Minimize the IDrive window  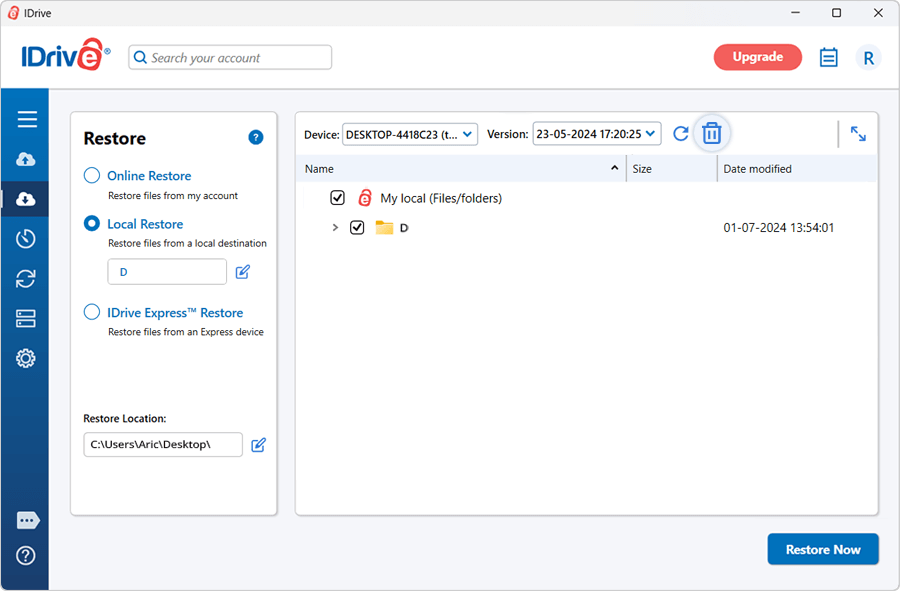[796, 13]
